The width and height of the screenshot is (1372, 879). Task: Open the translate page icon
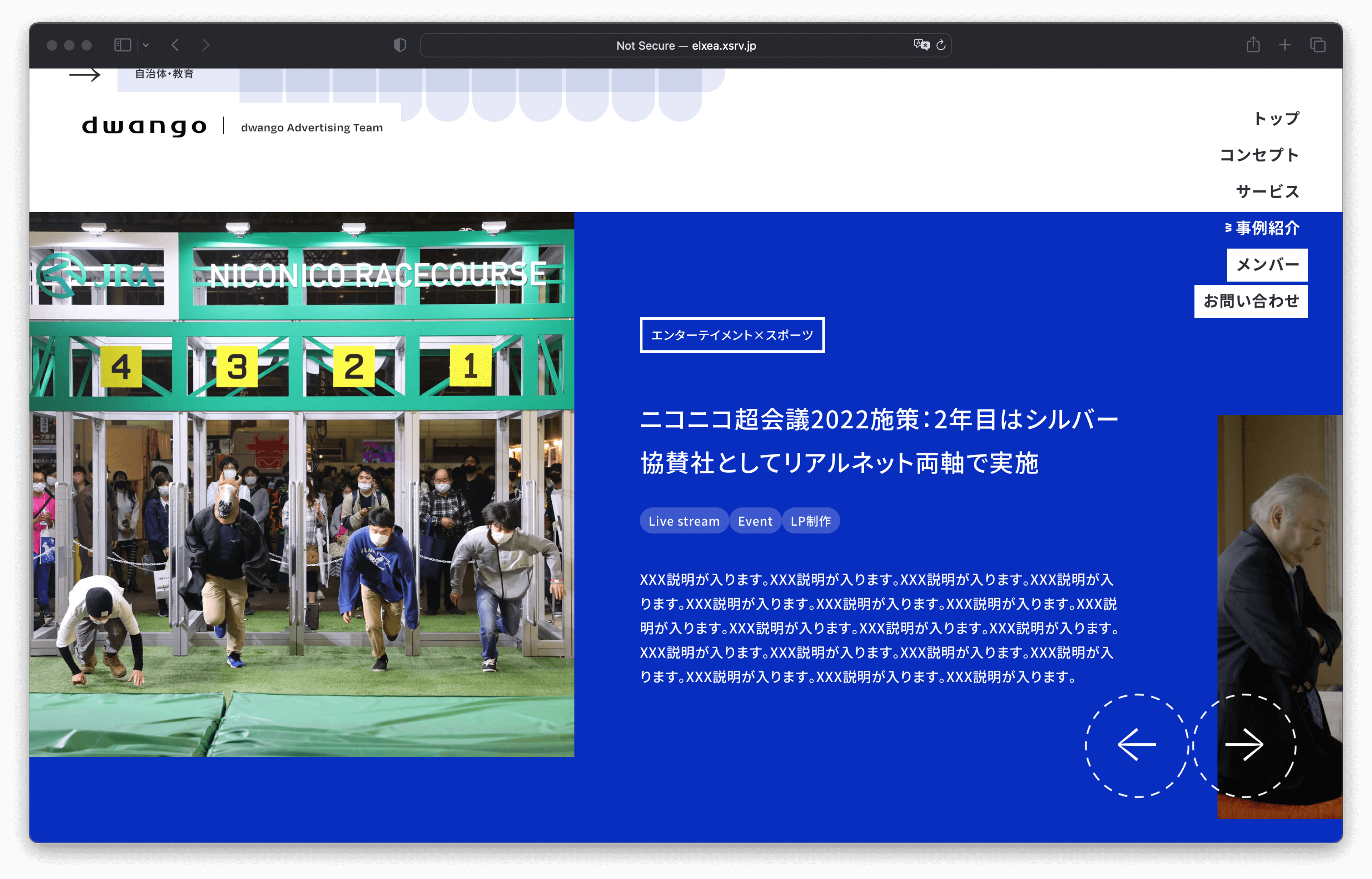[x=921, y=45]
